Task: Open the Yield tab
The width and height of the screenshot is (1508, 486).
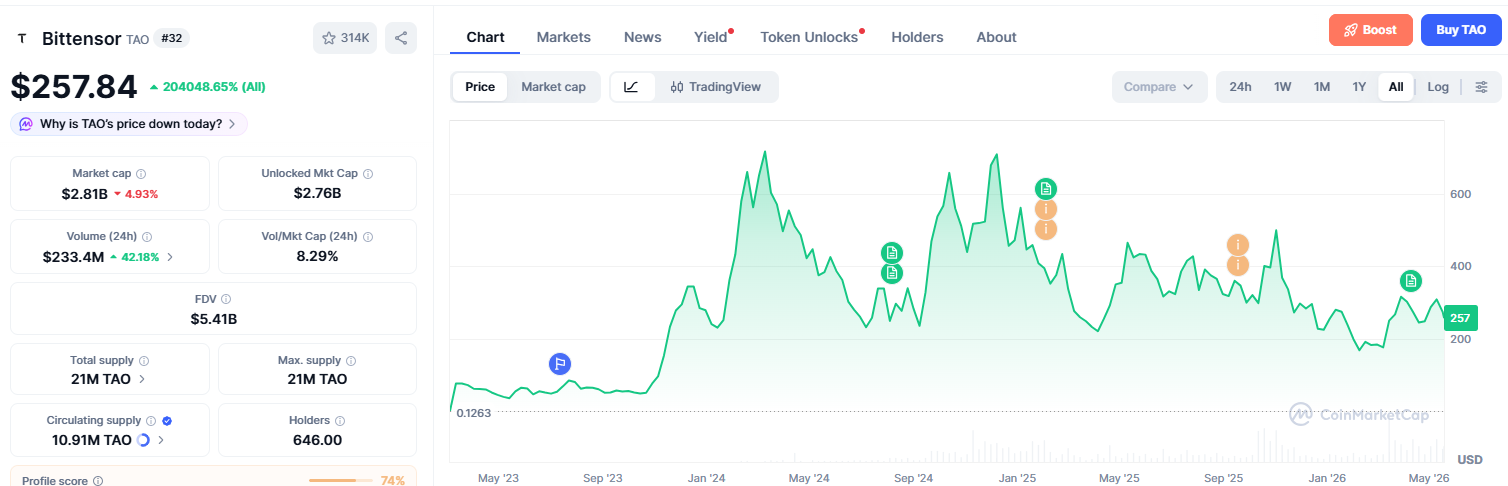Action: point(711,37)
